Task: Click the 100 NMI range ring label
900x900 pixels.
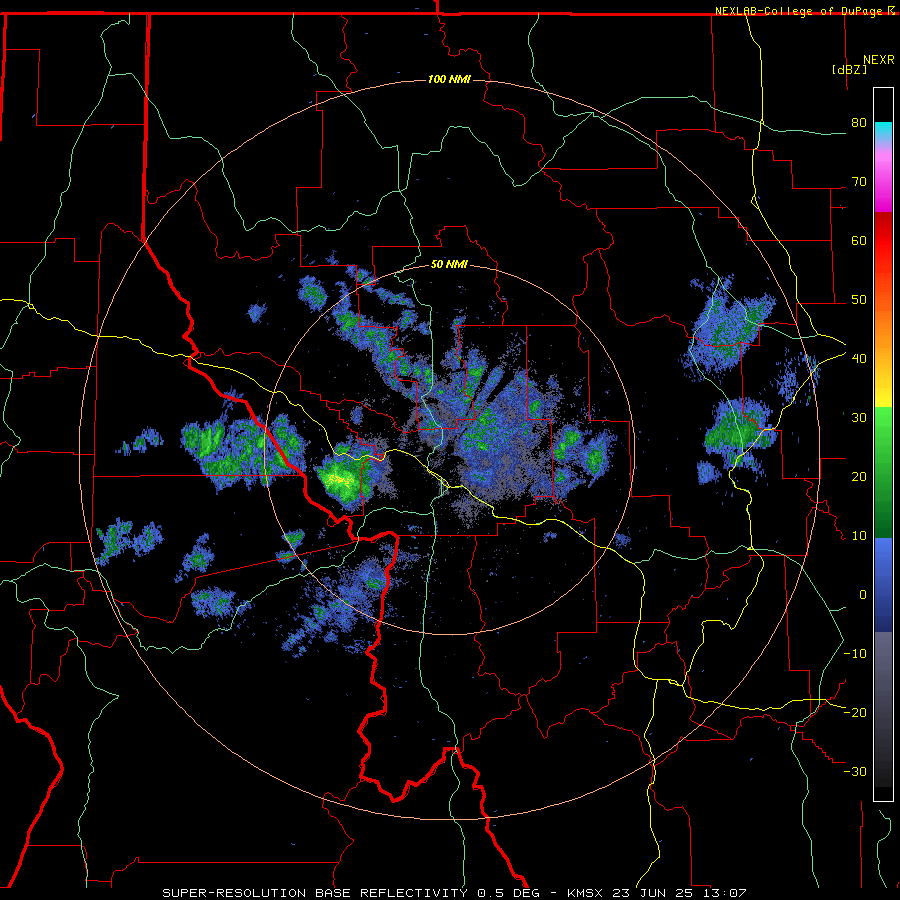Action: pyautogui.click(x=449, y=79)
